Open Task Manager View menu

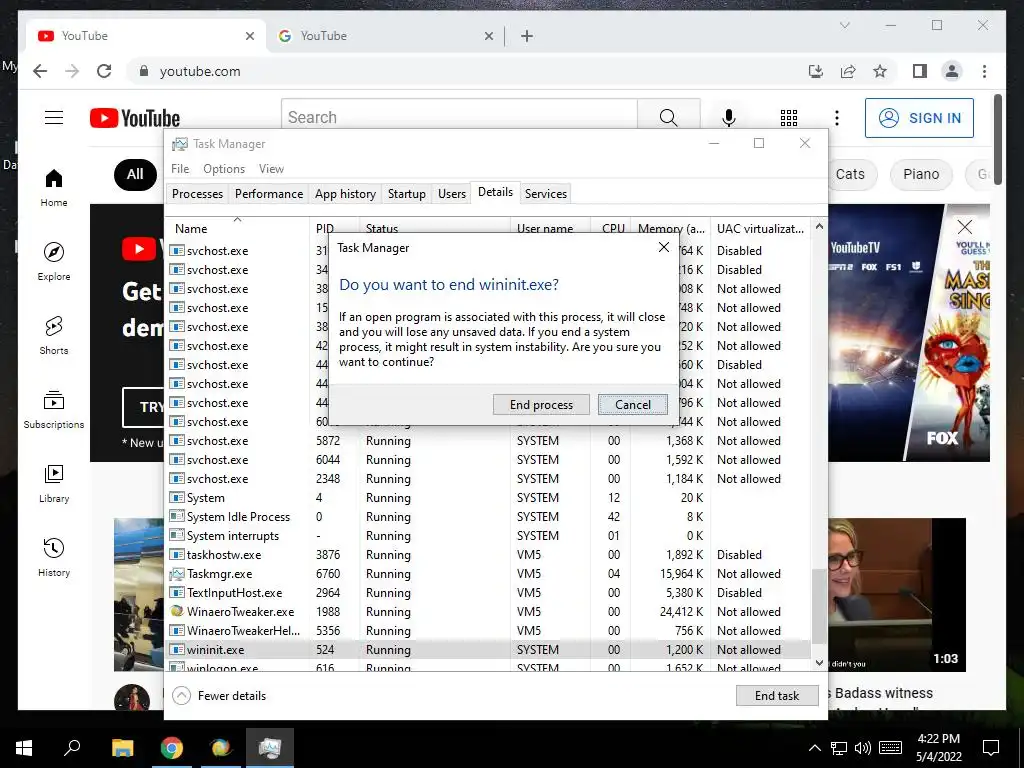271,168
